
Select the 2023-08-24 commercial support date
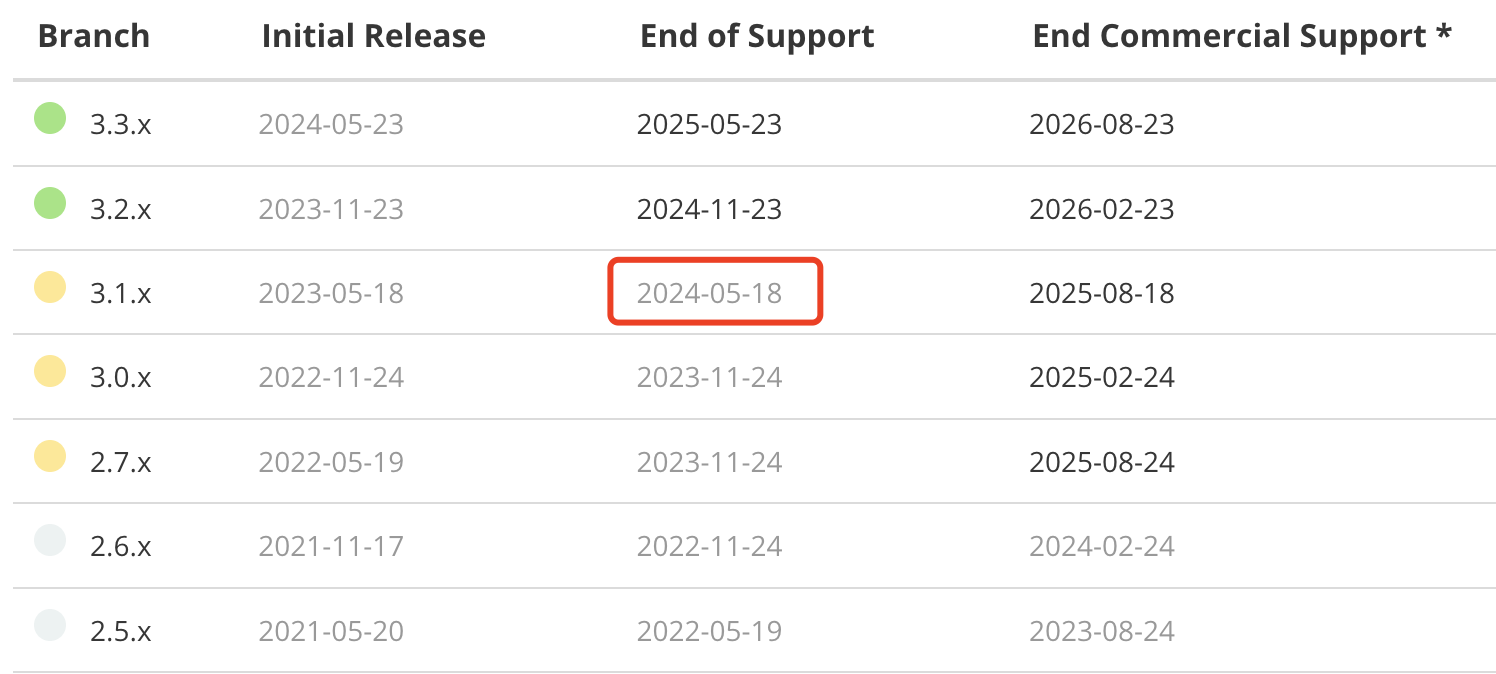pyautogui.click(x=1102, y=632)
